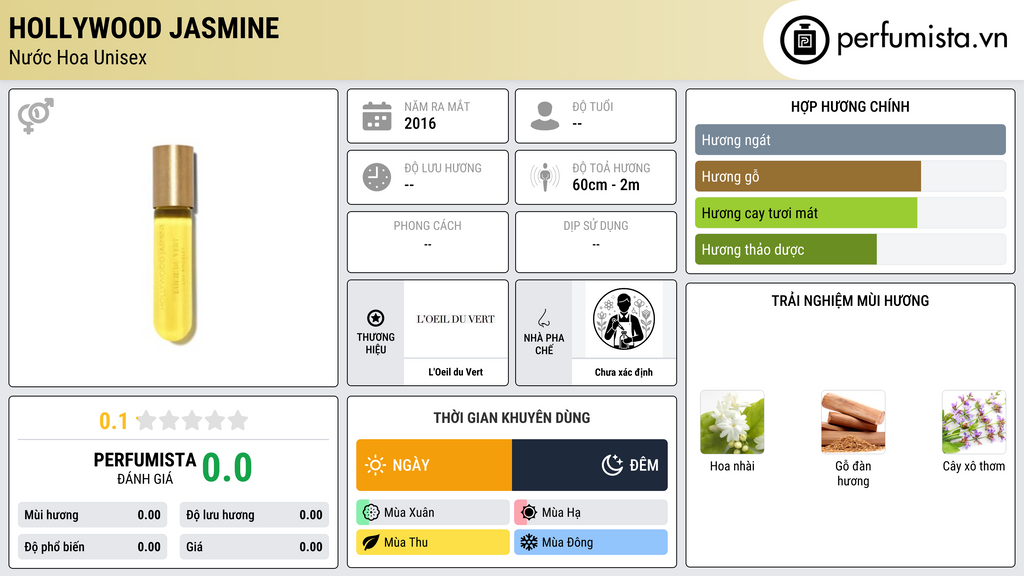Click the Chưa xác định perfumer label
The height and width of the screenshot is (576, 1024).
[x=624, y=372]
